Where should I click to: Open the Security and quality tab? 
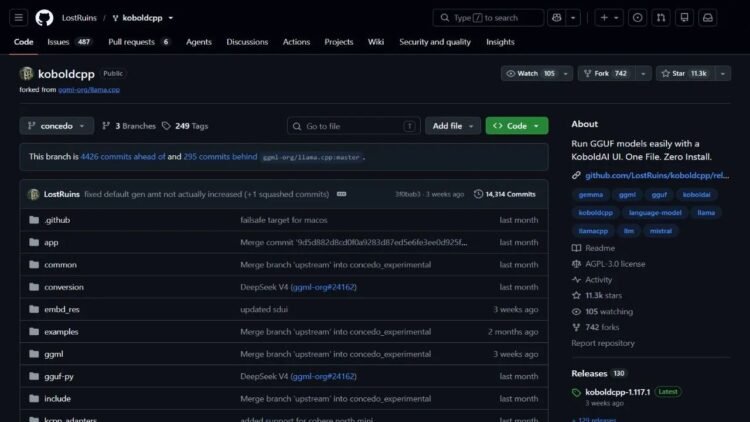click(435, 42)
